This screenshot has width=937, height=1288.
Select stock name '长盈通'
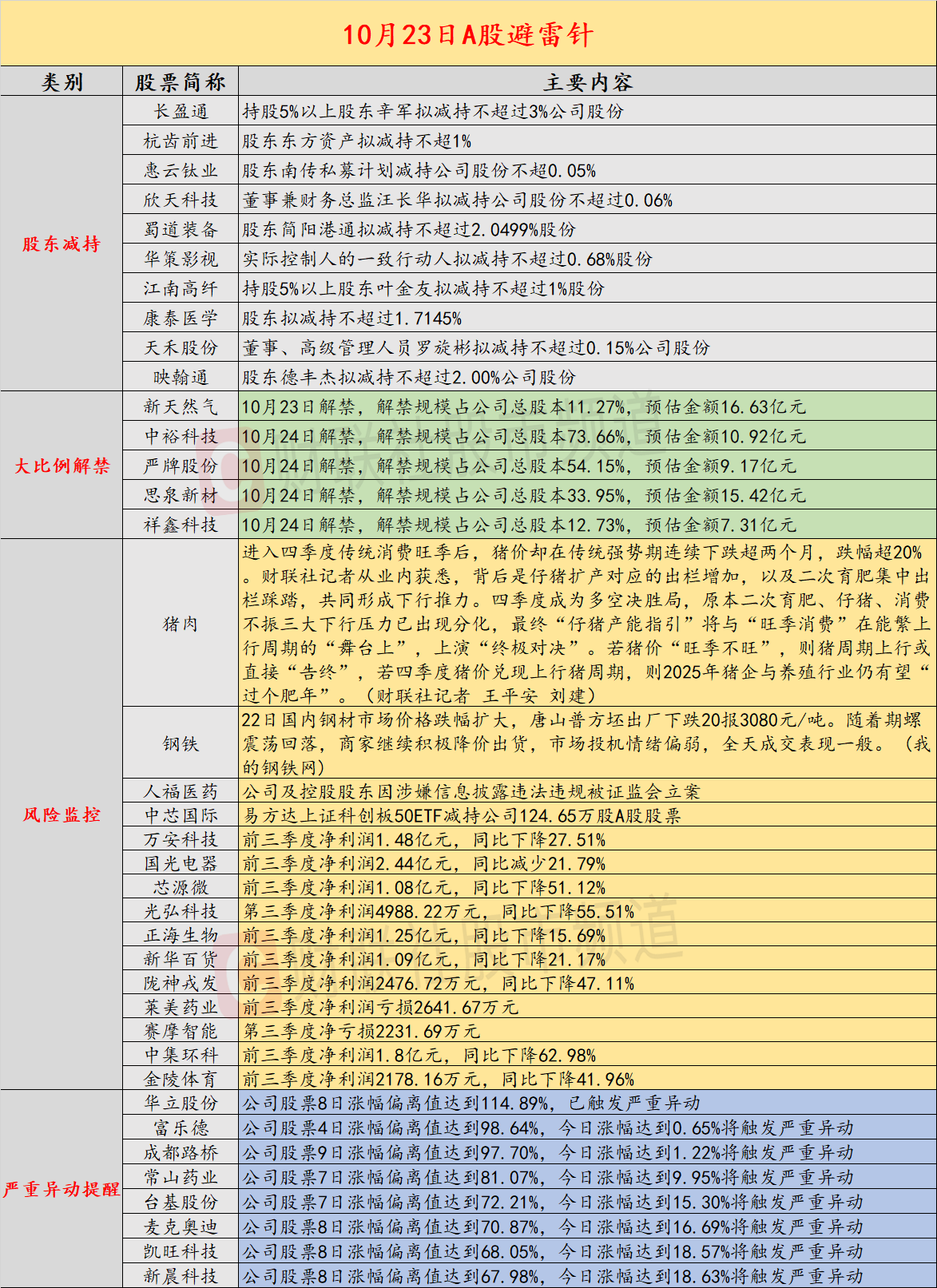[x=181, y=112]
